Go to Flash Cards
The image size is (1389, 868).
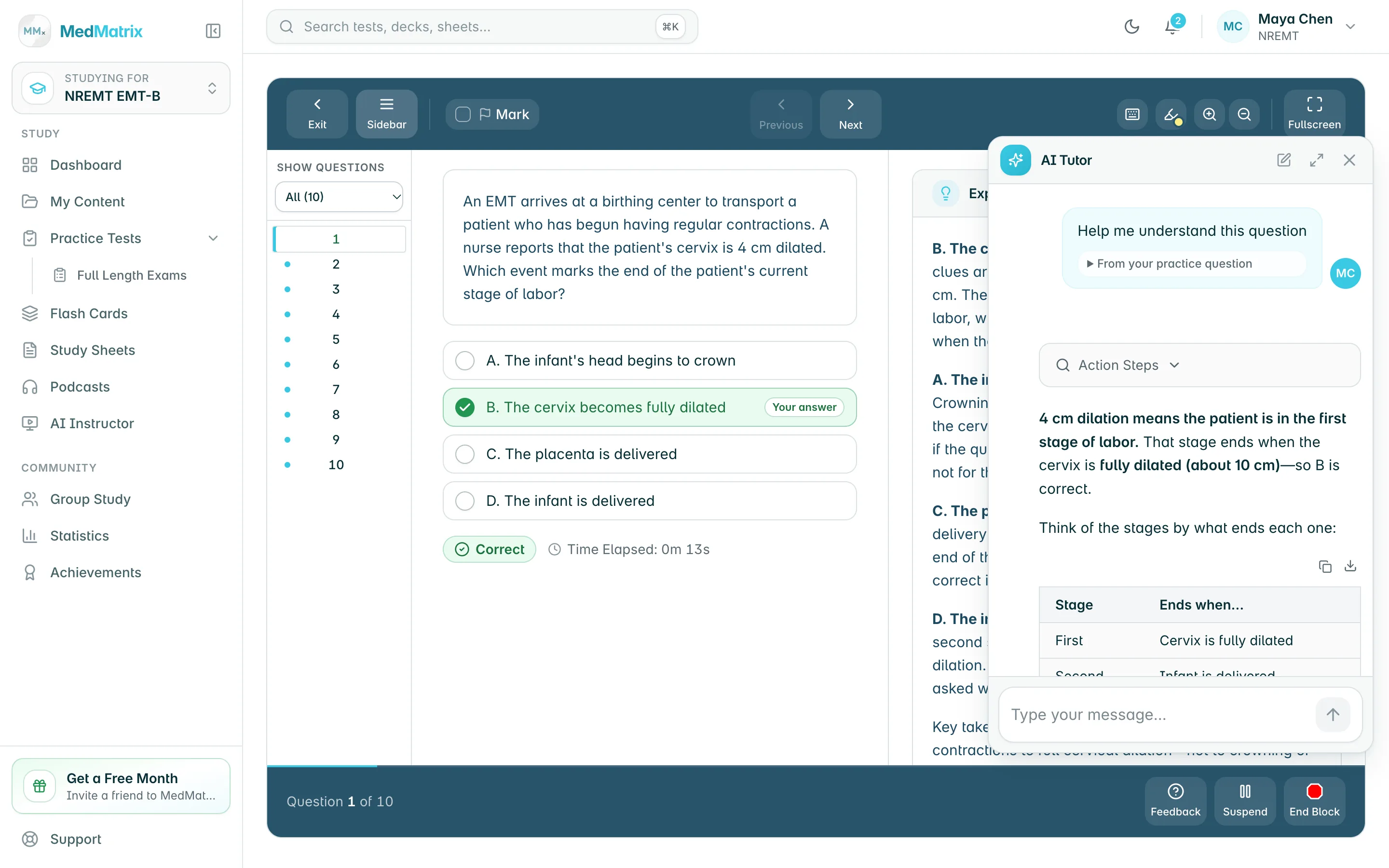click(x=121, y=313)
